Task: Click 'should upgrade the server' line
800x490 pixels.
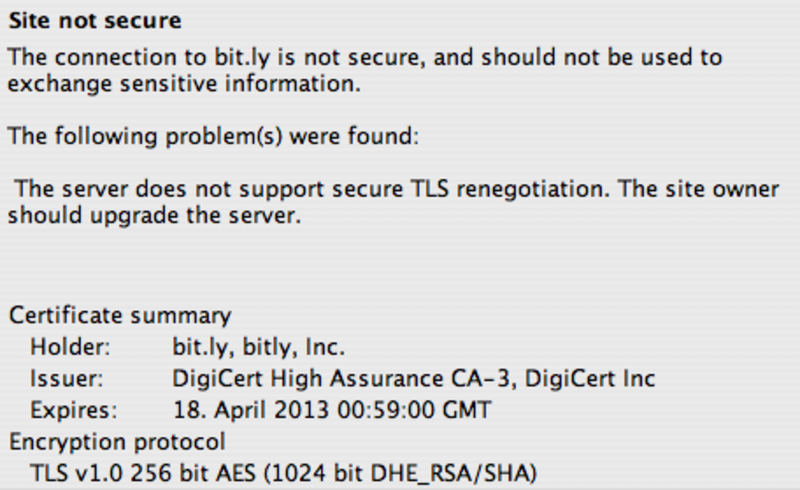Action: 154,215
